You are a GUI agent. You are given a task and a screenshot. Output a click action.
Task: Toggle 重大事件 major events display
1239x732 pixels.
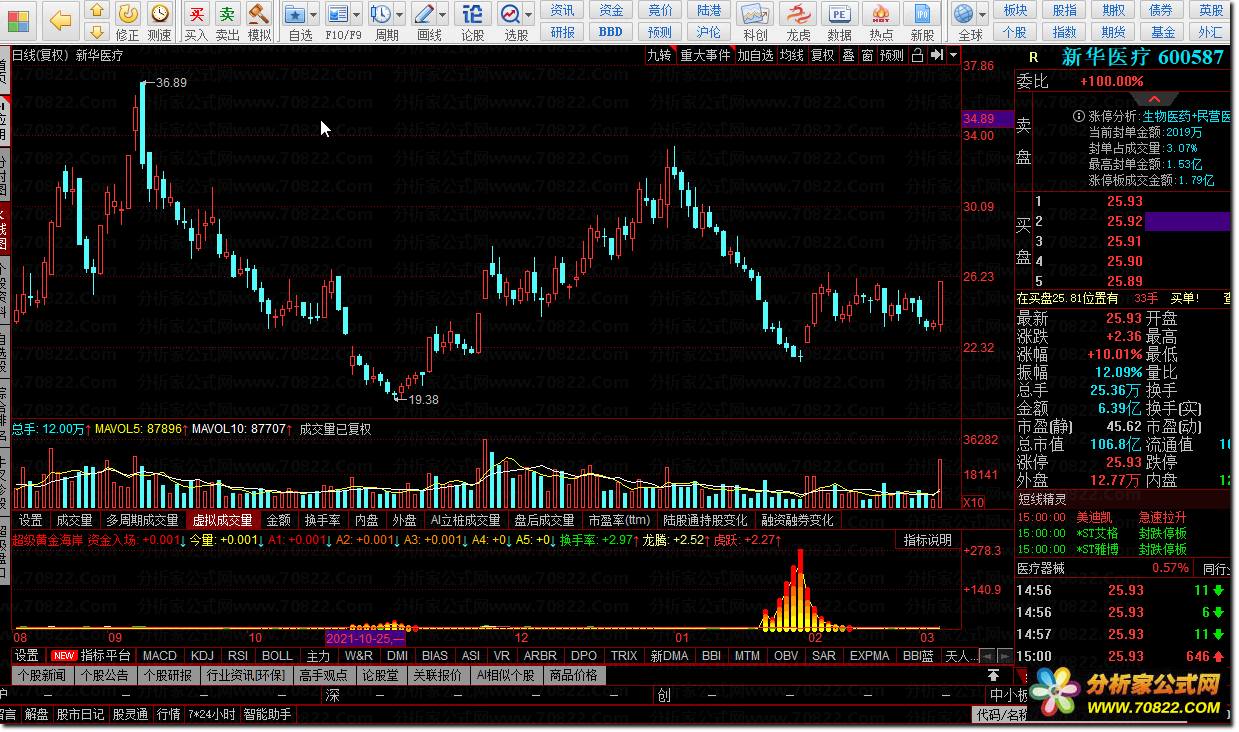click(x=705, y=56)
